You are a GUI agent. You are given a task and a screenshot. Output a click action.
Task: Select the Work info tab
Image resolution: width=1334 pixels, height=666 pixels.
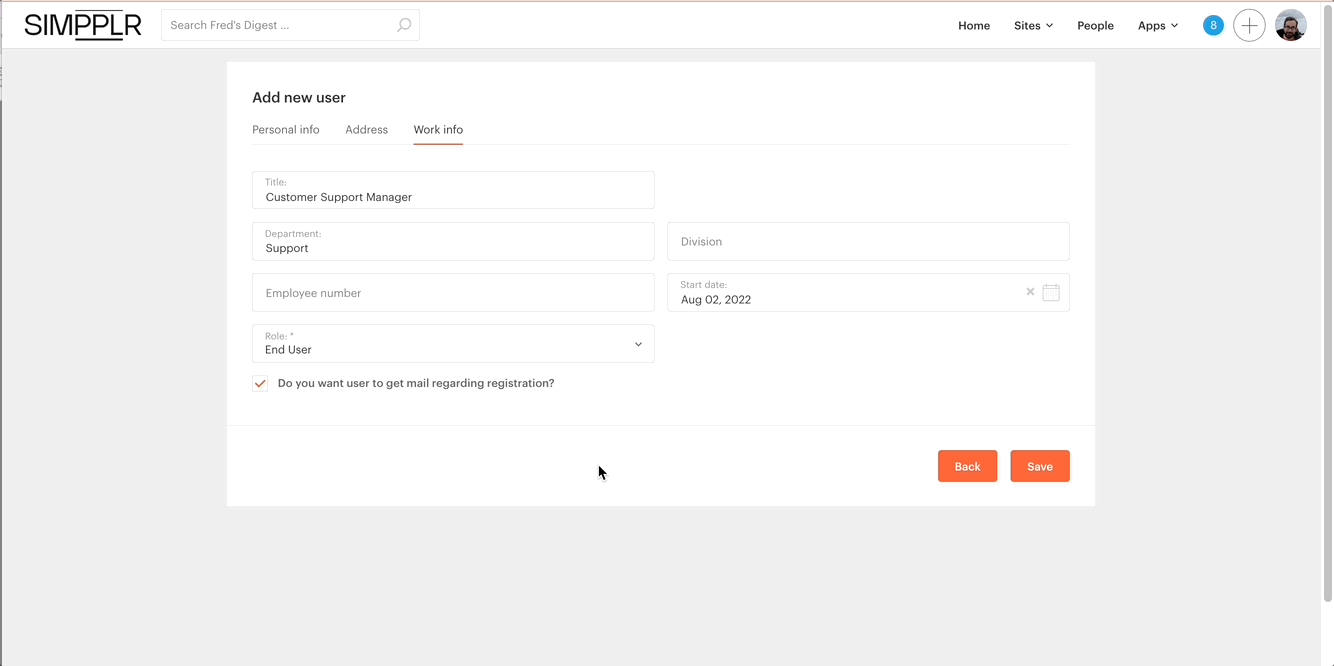point(438,130)
